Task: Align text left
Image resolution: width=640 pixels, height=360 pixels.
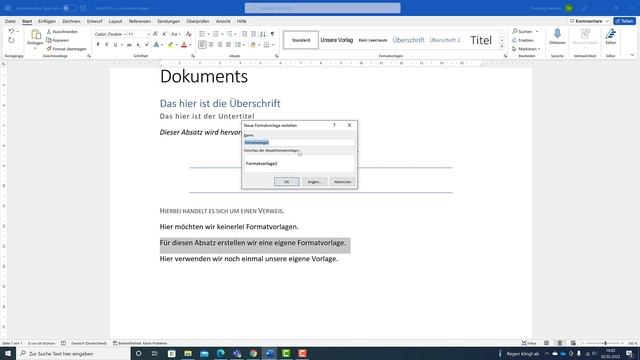Action: 202,44
